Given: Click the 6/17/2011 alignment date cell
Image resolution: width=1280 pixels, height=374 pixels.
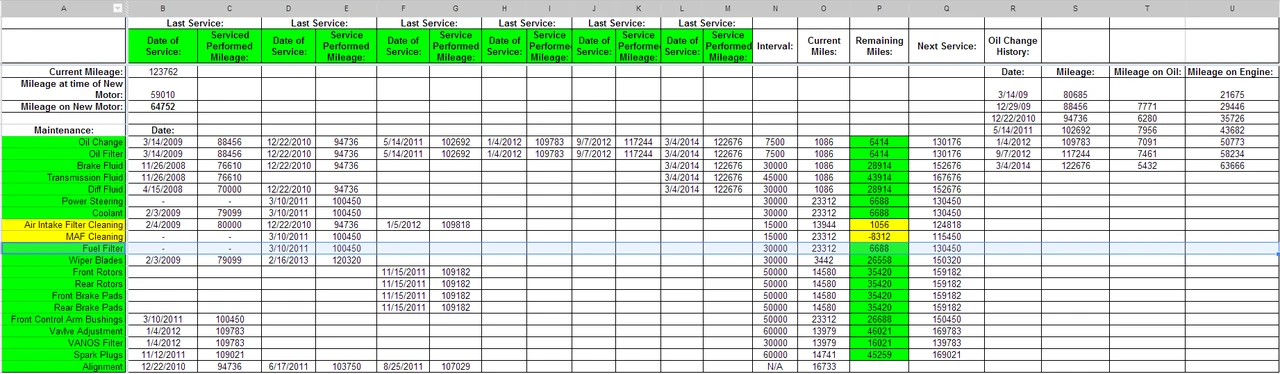Looking at the screenshot, I should (x=289, y=366).
